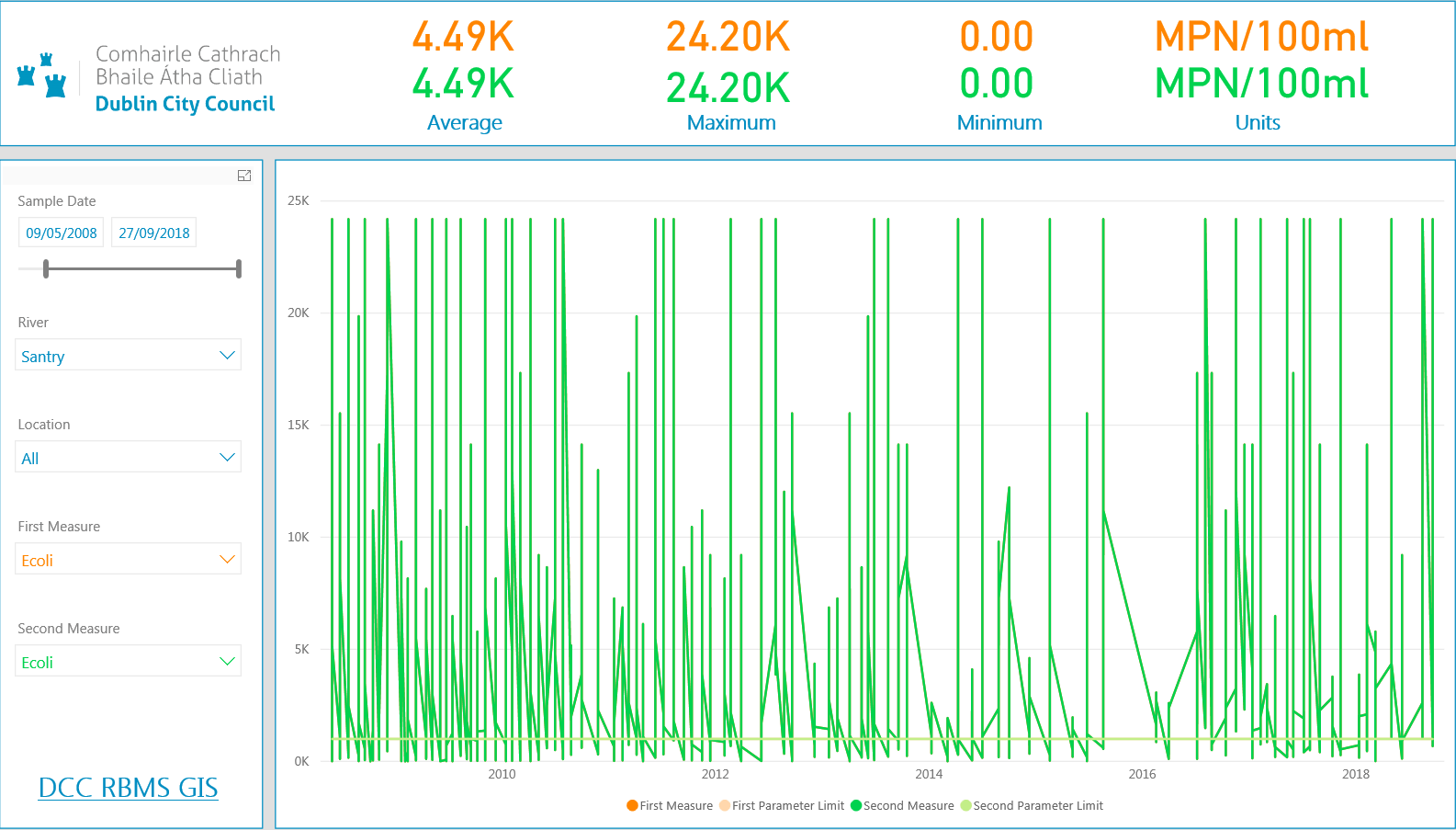Click the Dublin City Council castle logo
This screenshot has height=830, width=1456.
[x=42, y=75]
